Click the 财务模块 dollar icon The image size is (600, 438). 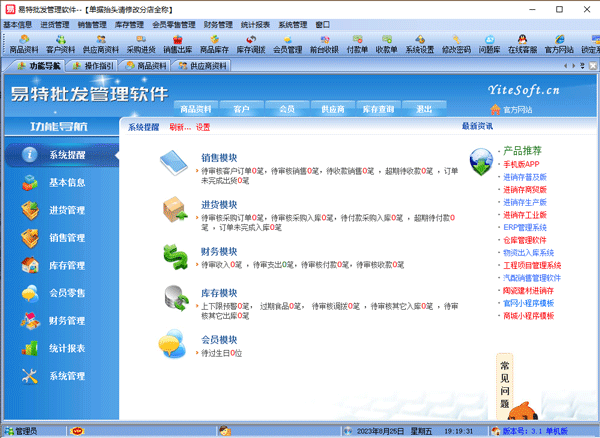(x=176, y=257)
